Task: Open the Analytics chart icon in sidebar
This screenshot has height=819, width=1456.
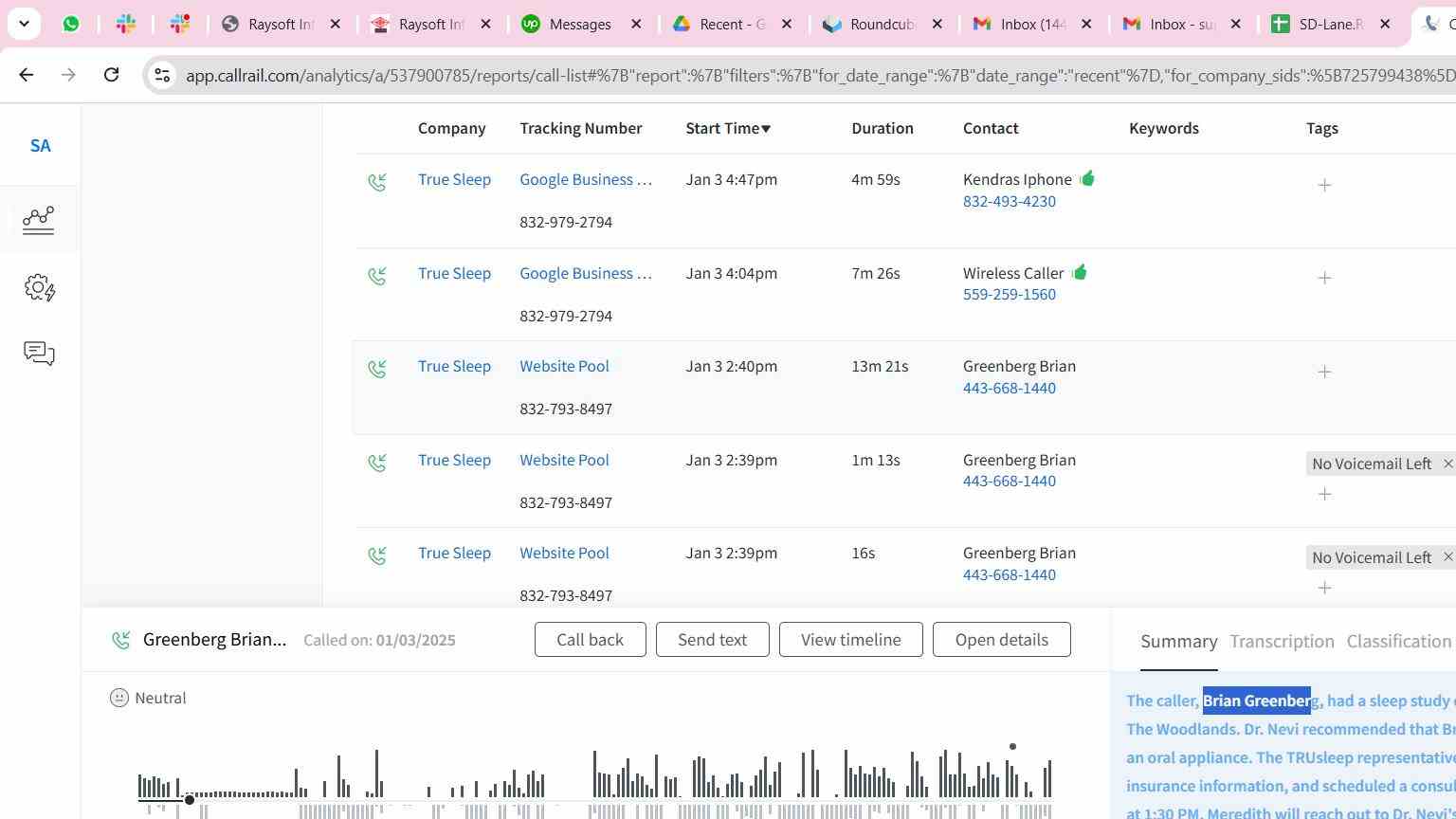Action: pos(38,220)
